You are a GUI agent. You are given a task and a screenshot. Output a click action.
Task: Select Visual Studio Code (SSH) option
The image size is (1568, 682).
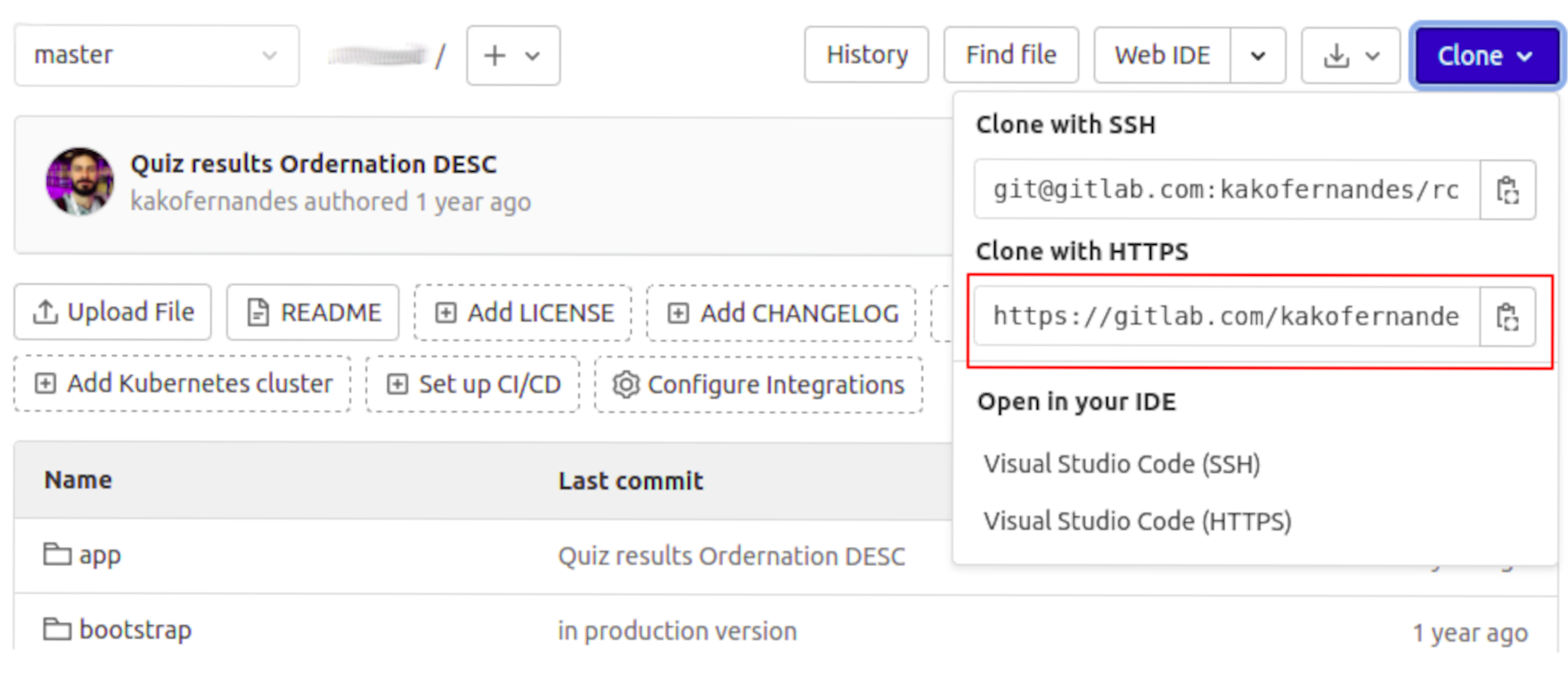pyautogui.click(x=1122, y=464)
